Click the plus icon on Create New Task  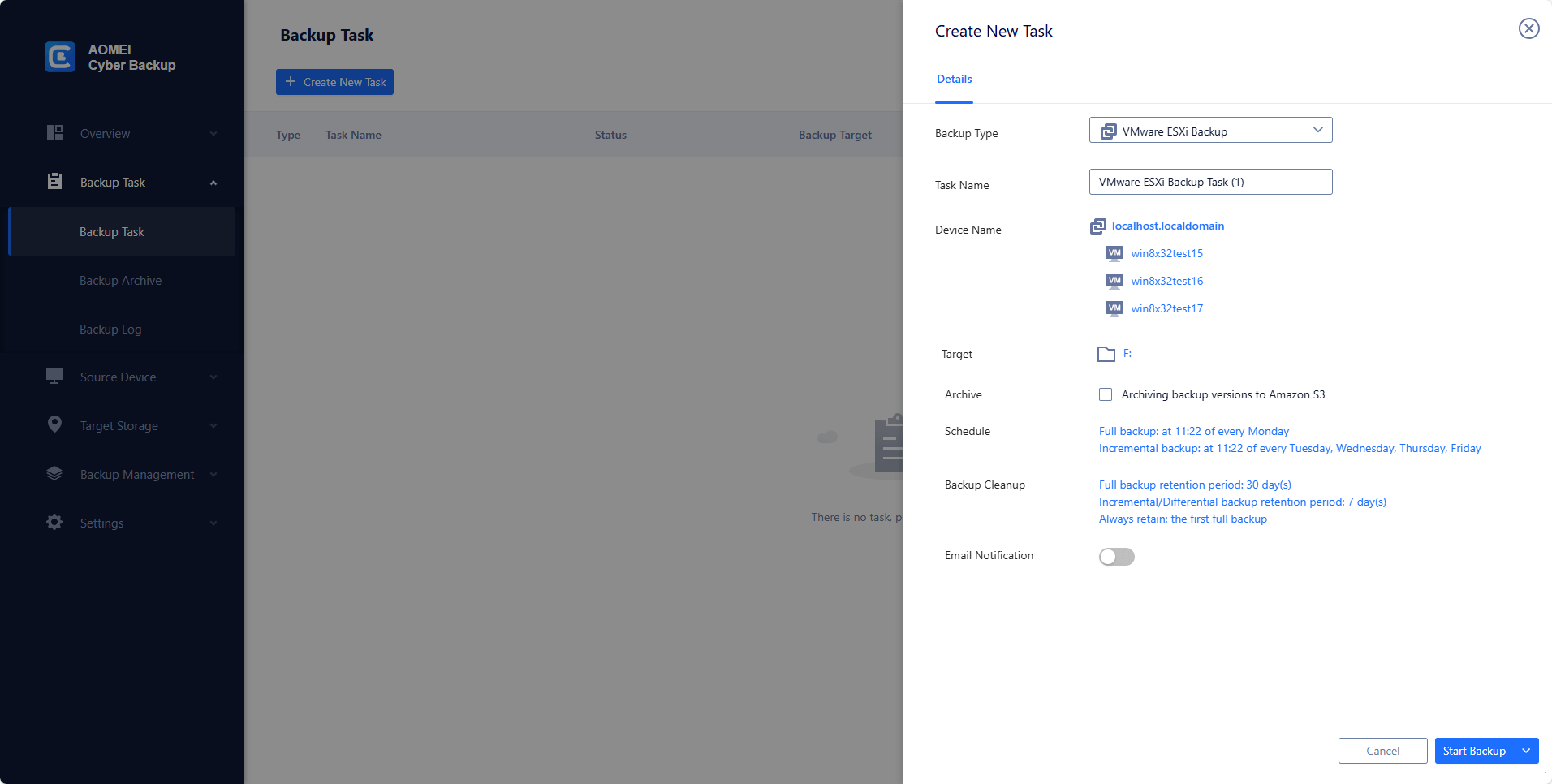[x=291, y=81]
